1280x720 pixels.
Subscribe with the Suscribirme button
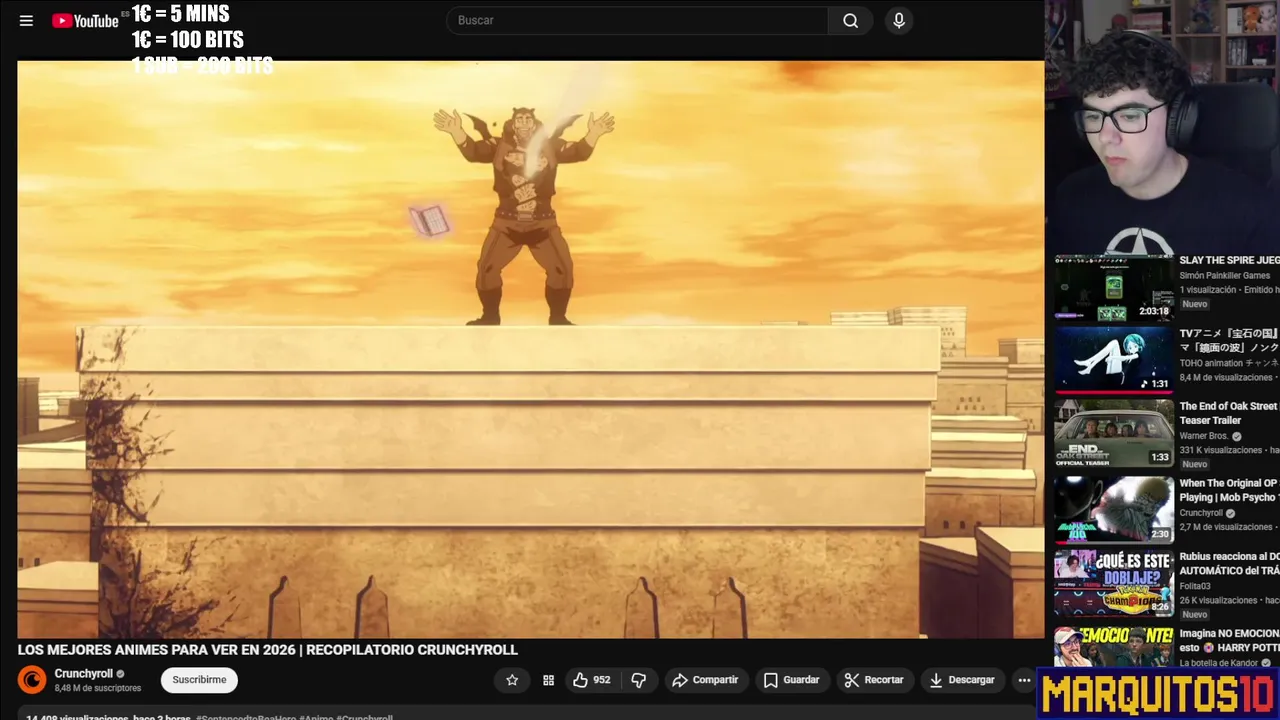pos(199,680)
